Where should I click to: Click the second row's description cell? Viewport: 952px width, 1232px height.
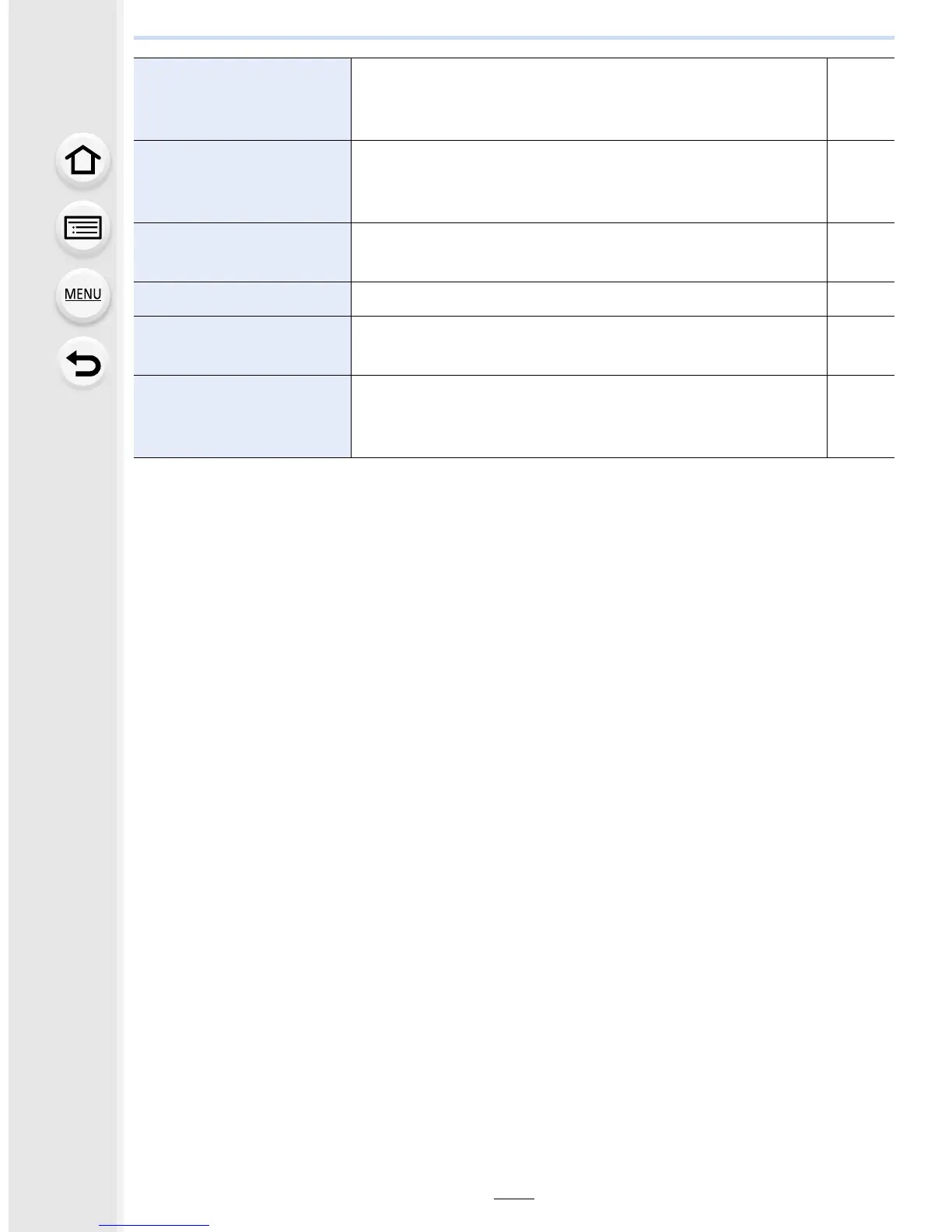[589, 181]
